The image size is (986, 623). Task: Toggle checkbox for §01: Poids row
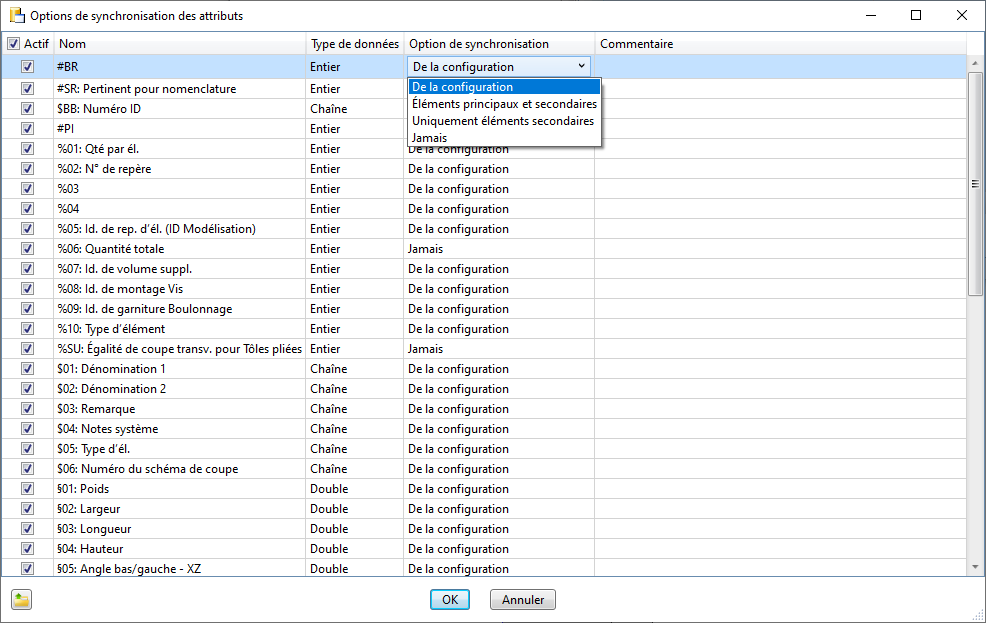(28, 489)
